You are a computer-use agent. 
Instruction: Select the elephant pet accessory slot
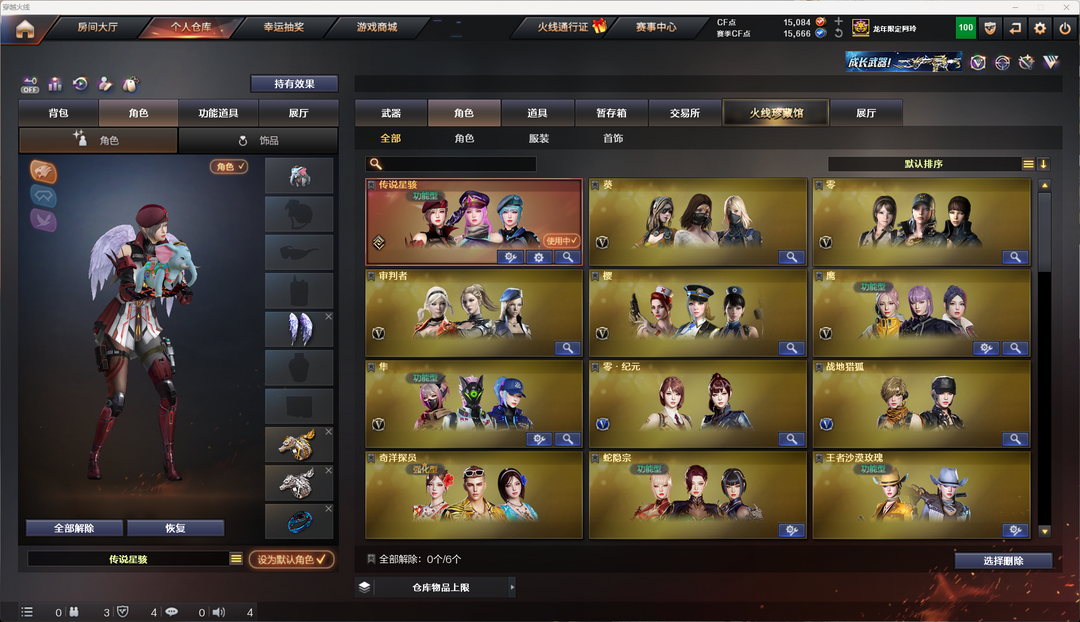(300, 176)
